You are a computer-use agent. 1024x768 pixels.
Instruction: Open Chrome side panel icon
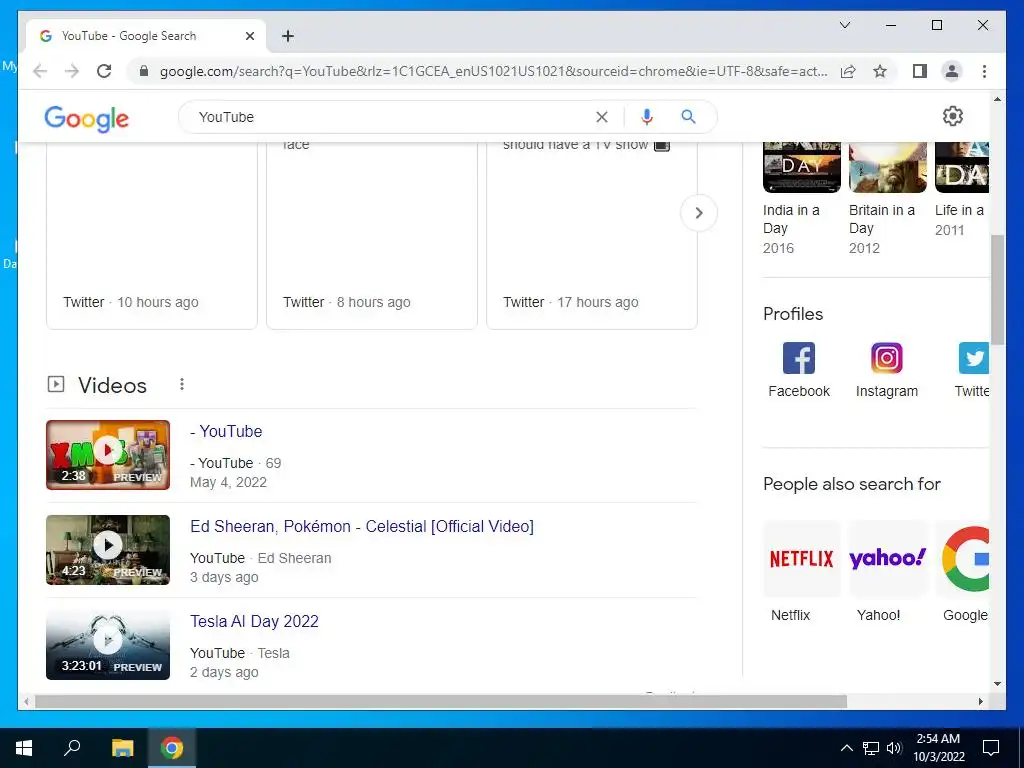coord(920,71)
